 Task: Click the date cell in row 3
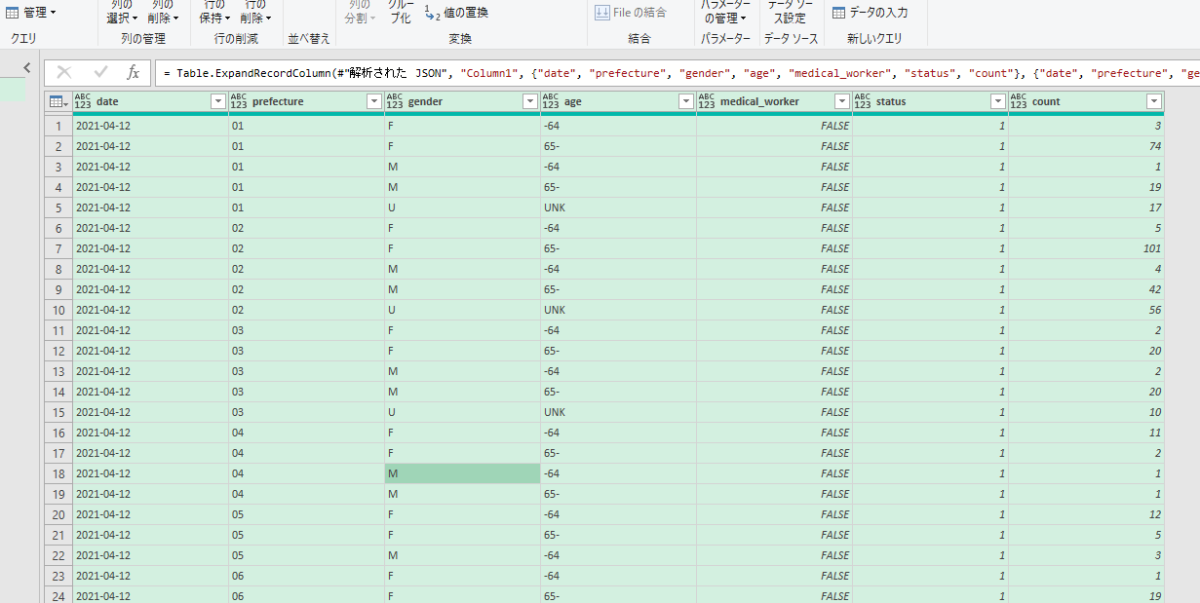[x=150, y=166]
